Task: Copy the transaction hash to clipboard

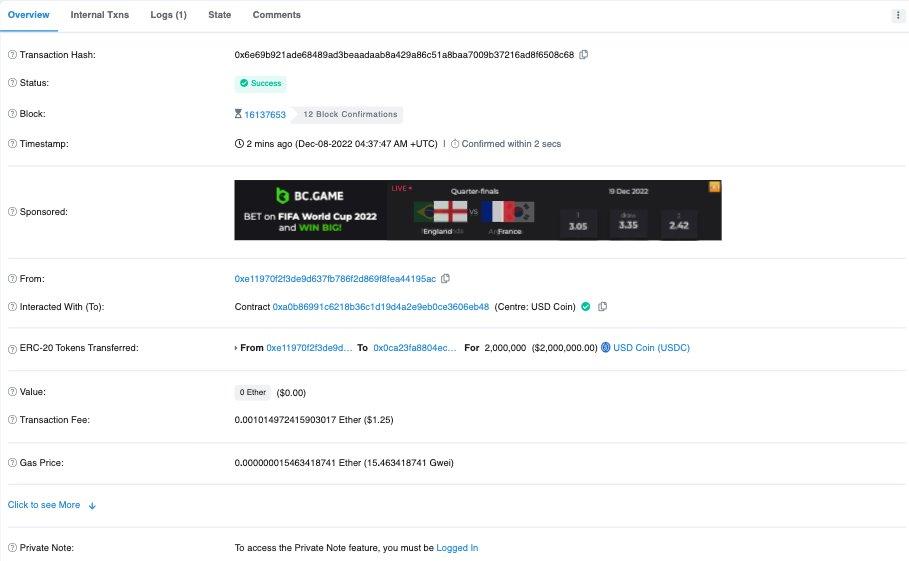Action: (x=584, y=54)
